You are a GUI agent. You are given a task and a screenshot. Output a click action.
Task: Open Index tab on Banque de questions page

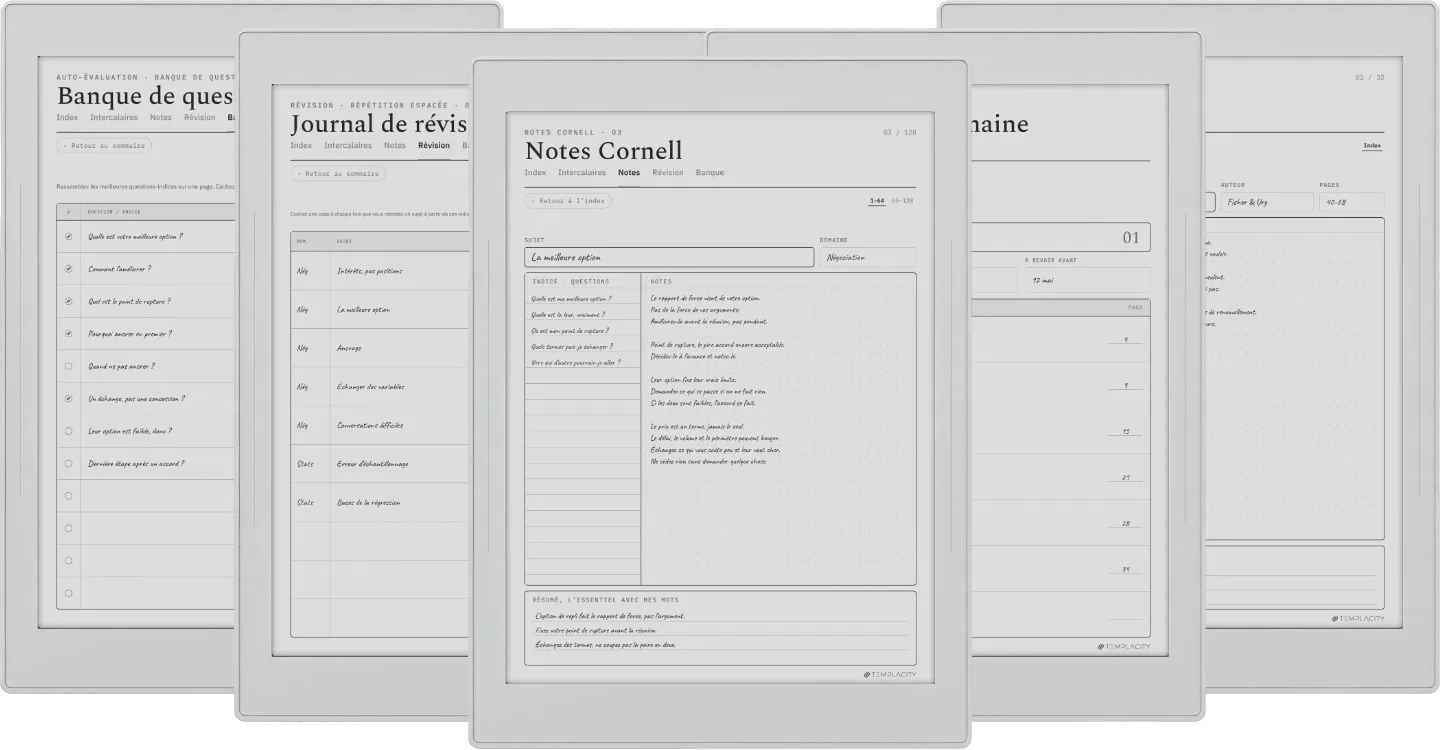point(67,118)
